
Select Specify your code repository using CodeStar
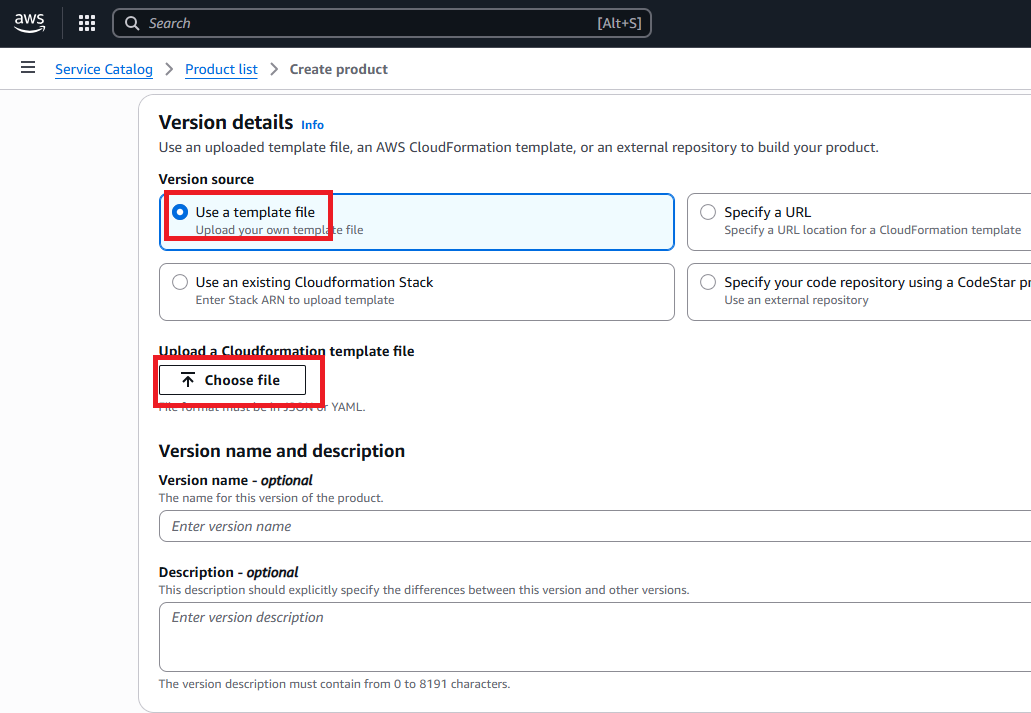click(708, 282)
